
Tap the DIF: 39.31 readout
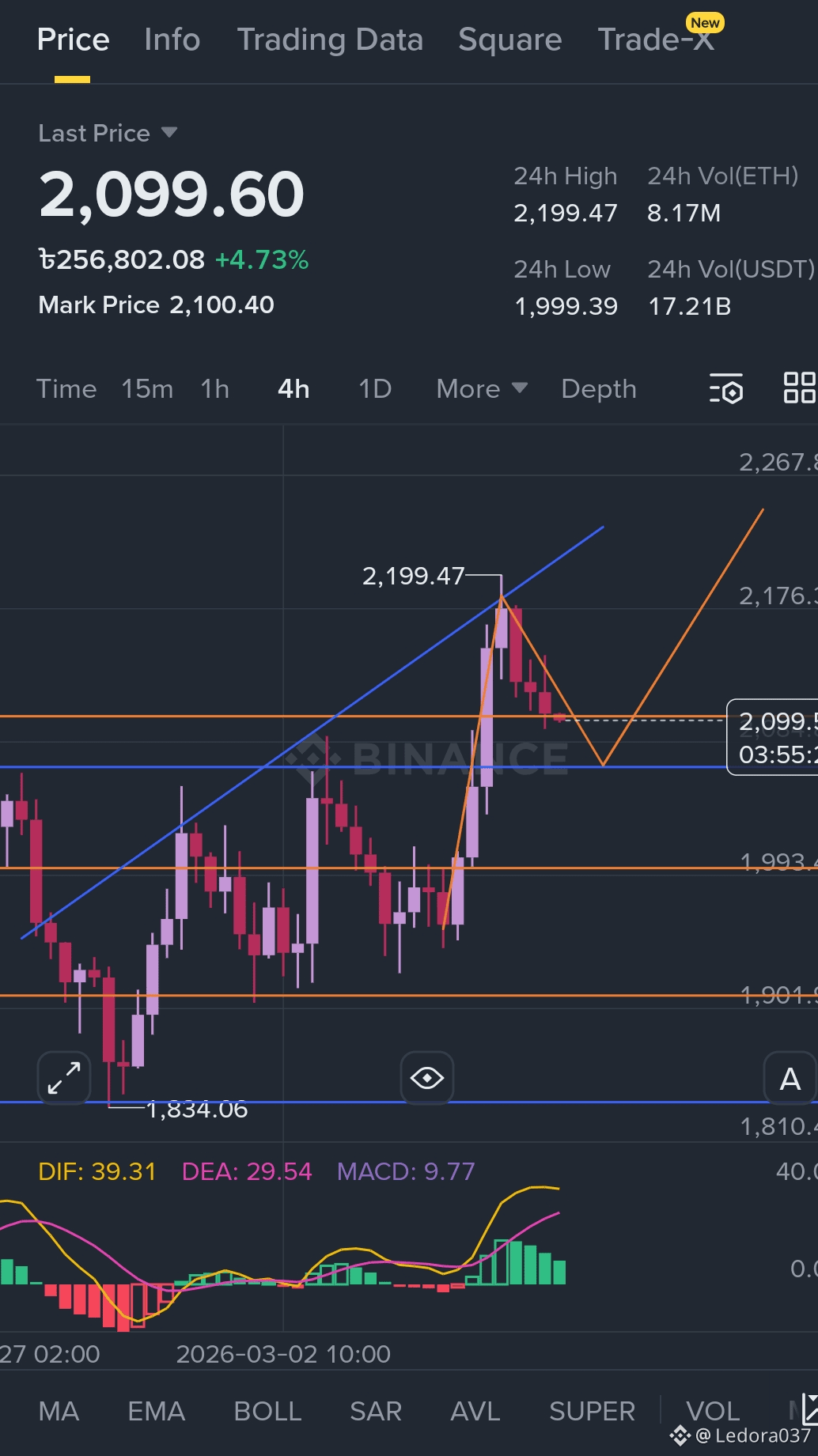[97, 1170]
